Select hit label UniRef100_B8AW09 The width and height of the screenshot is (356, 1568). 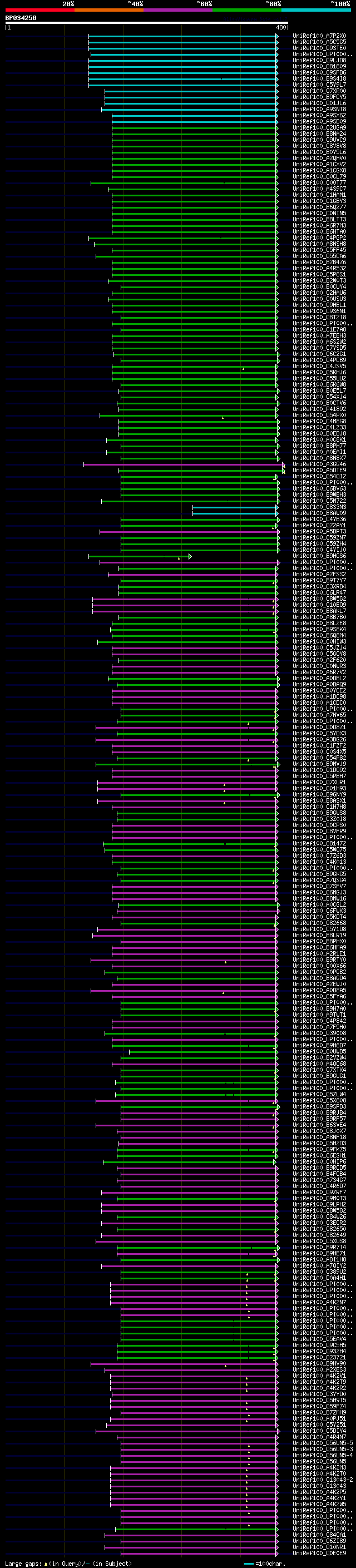[319, 513]
